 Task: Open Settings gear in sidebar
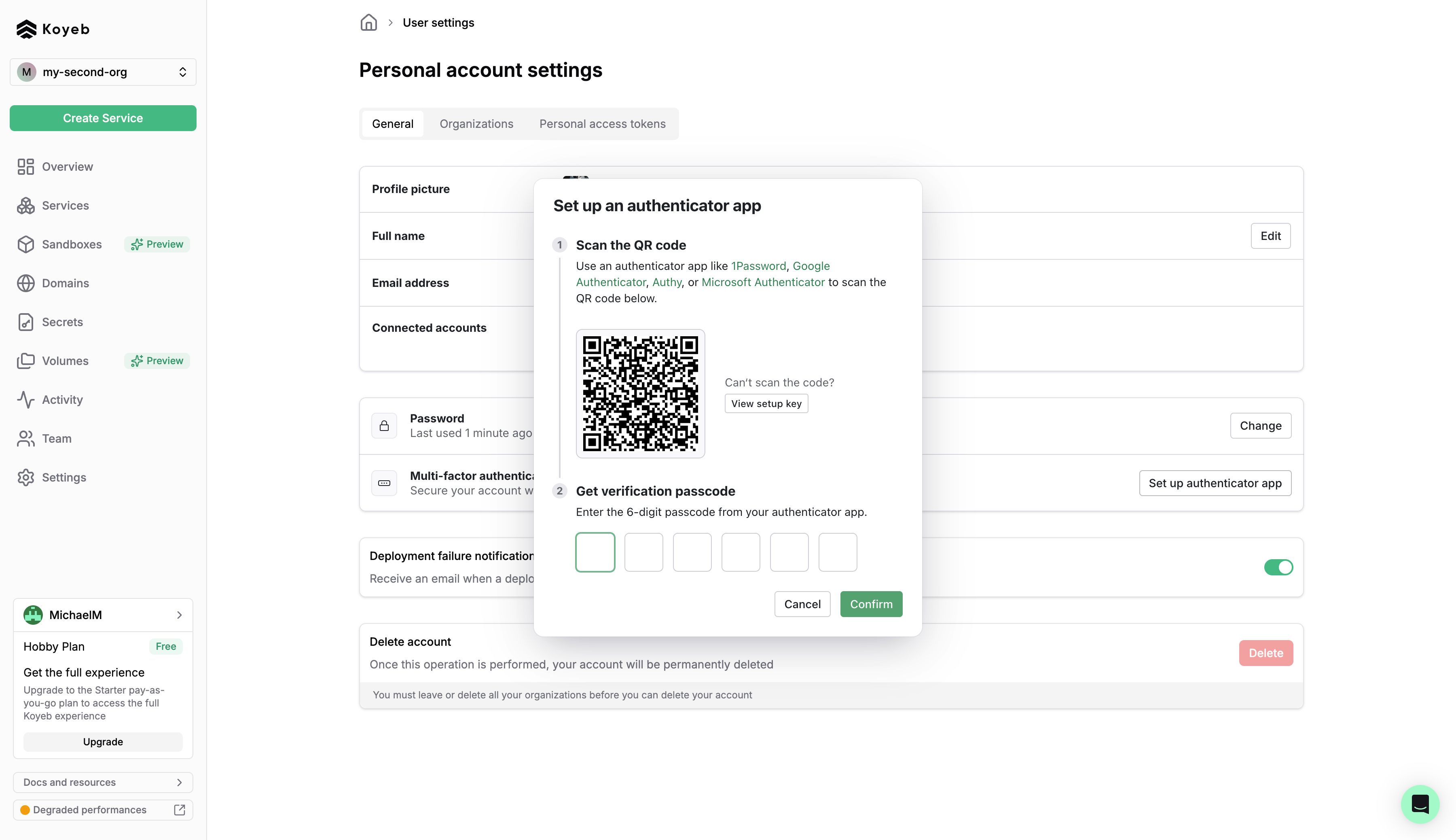coord(25,477)
